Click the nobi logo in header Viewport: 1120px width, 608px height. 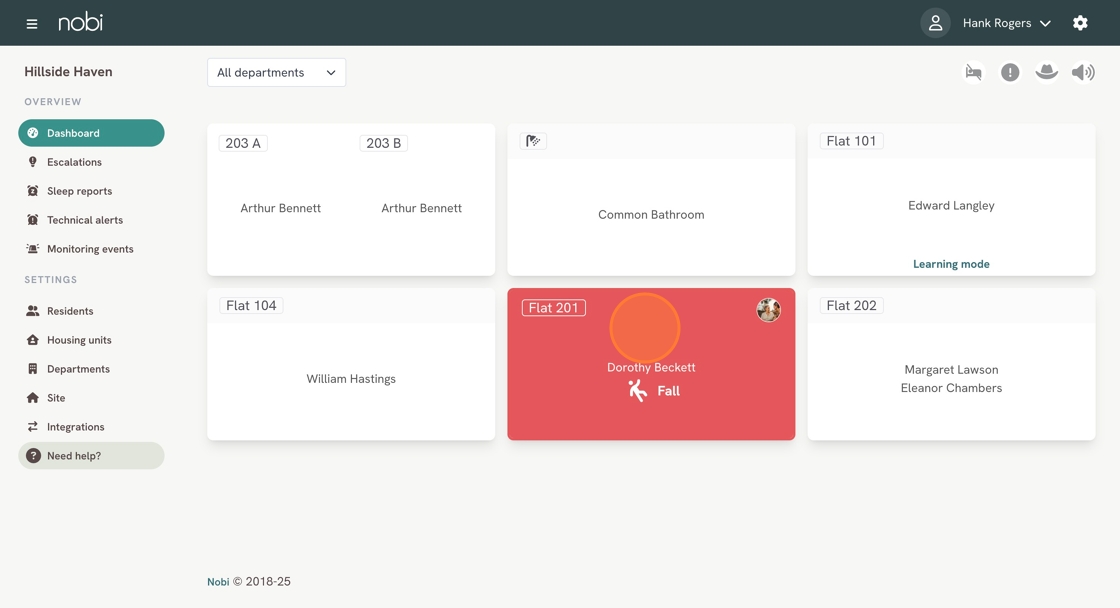pos(80,22)
